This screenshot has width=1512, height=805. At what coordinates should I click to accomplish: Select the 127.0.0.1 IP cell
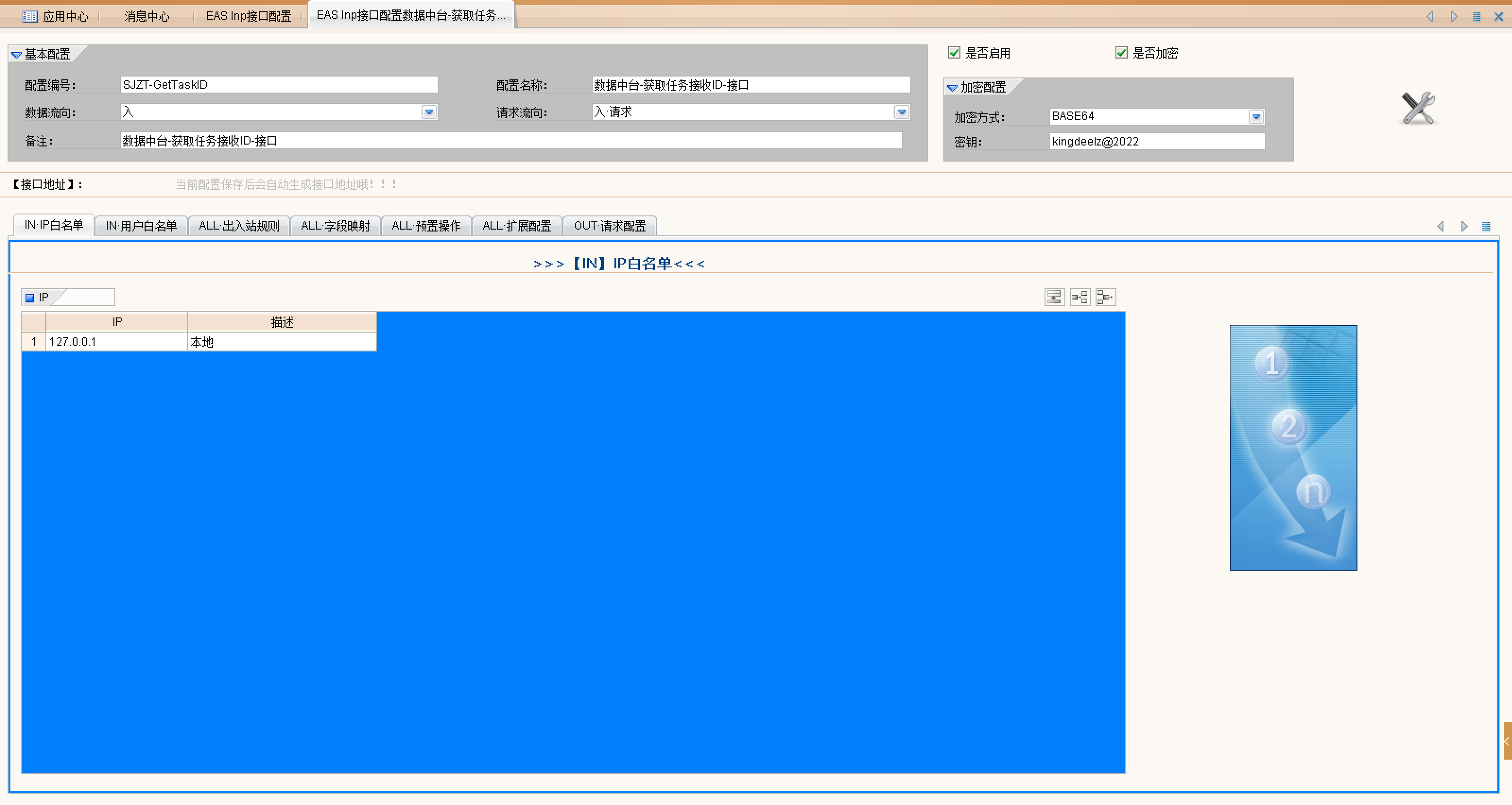click(116, 342)
